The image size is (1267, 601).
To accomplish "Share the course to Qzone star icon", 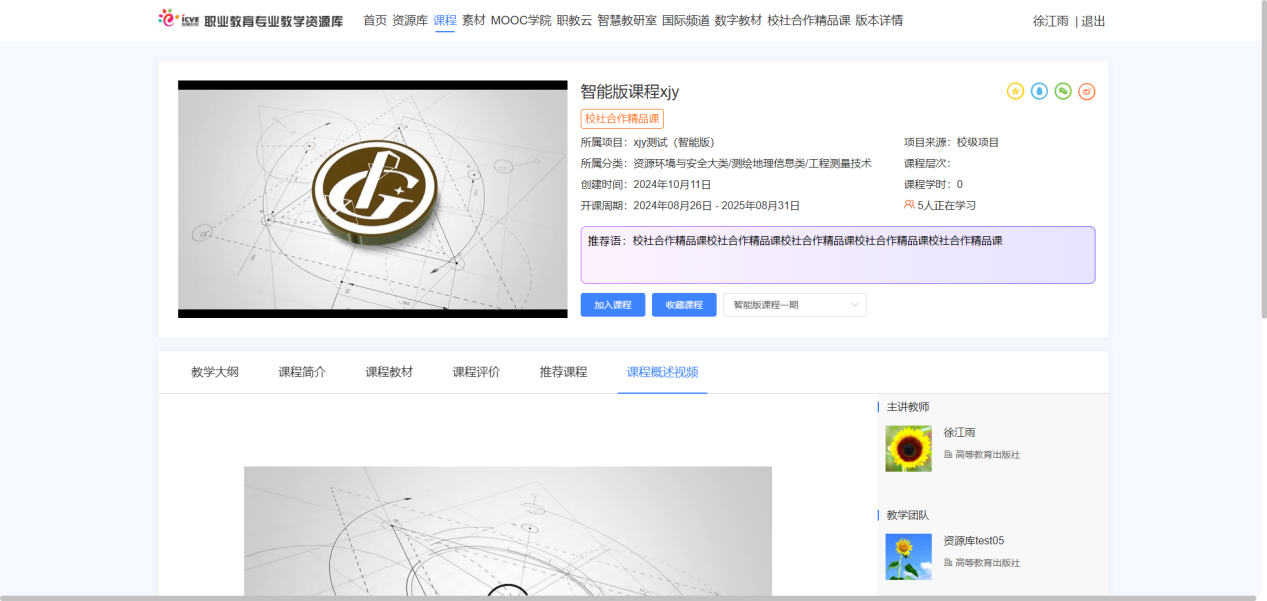I will (1015, 91).
